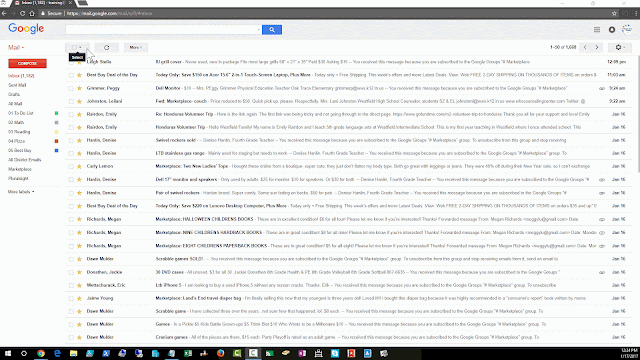Toggle star on Carly Lemon email
Image resolution: width=640 pixels, height=360 pixels.
[80, 167]
